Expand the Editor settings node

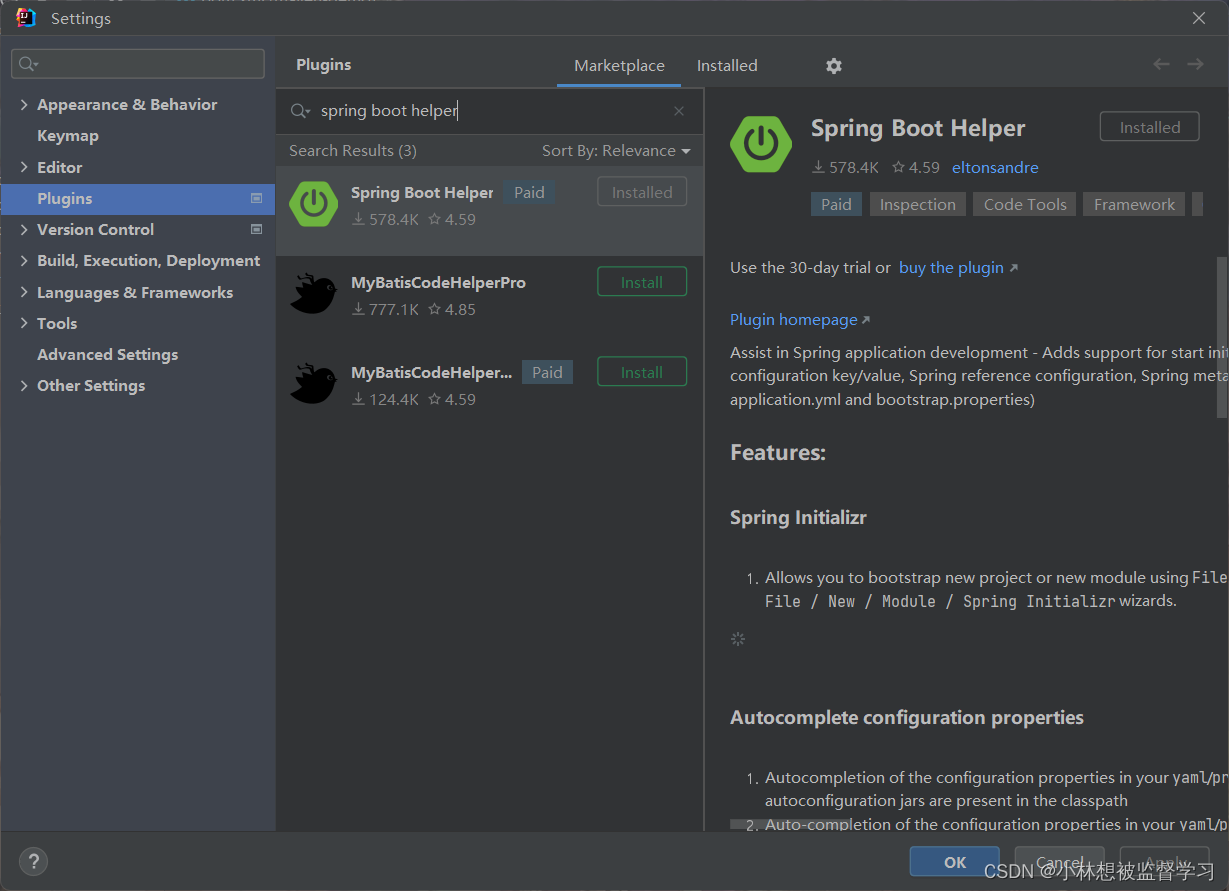coord(24,167)
